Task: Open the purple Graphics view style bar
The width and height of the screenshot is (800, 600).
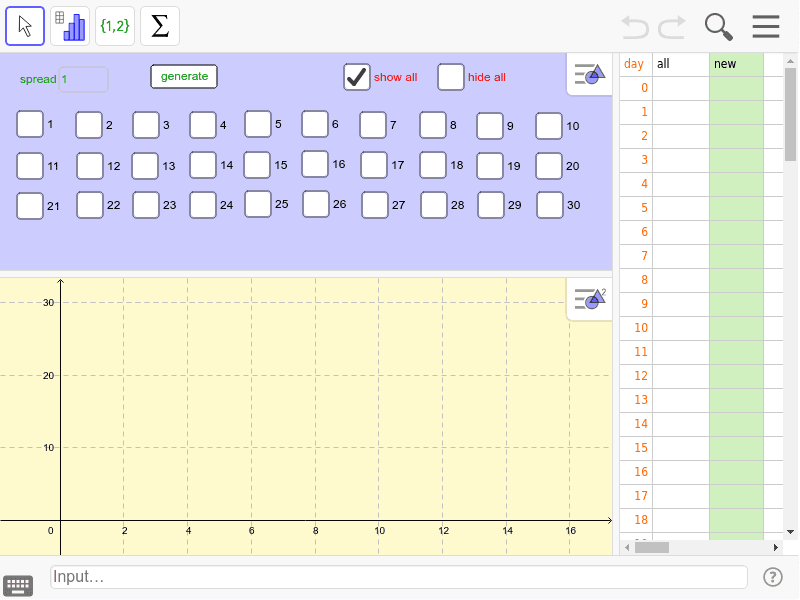Action: pos(589,74)
